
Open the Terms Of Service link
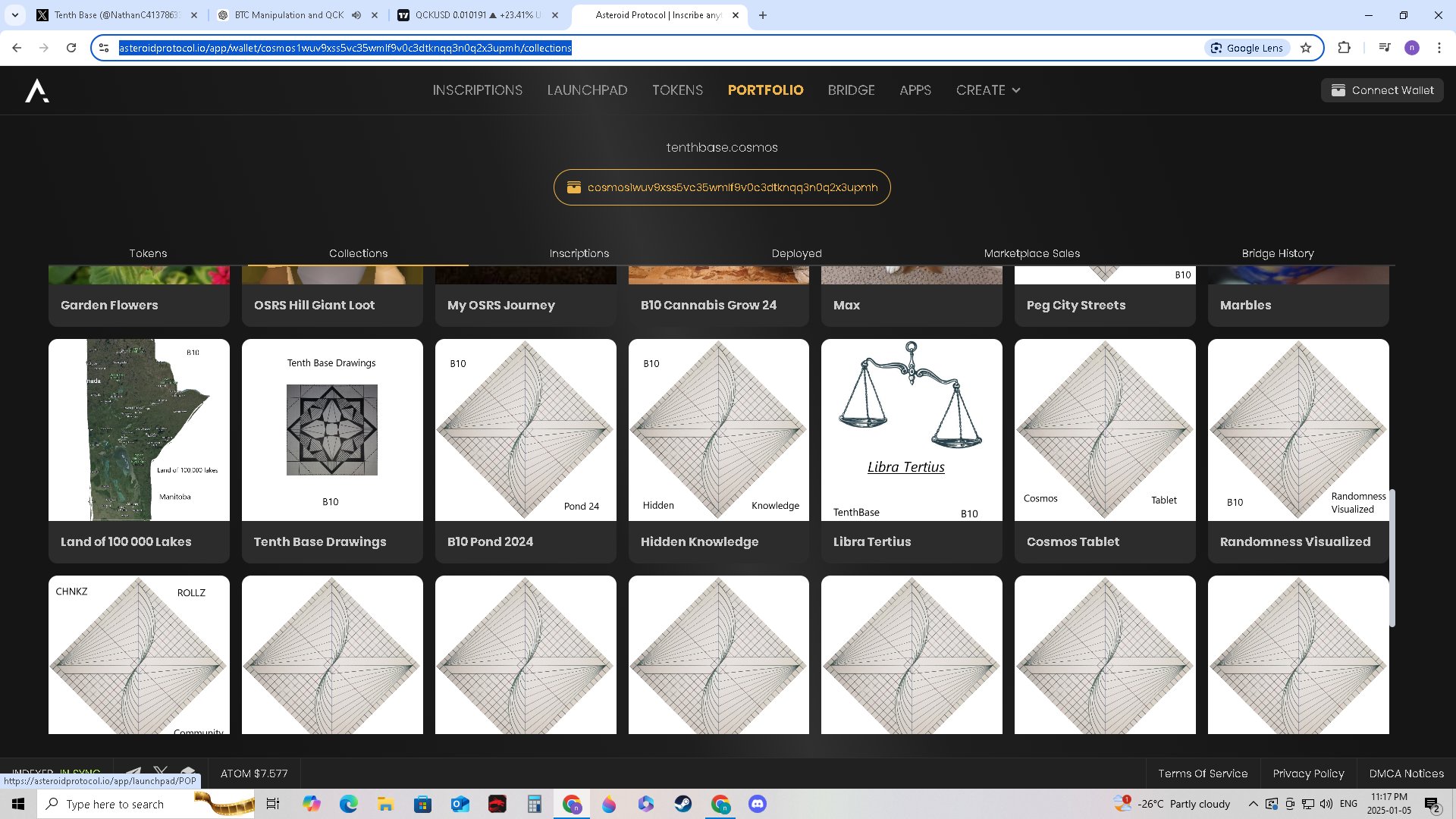1202,773
